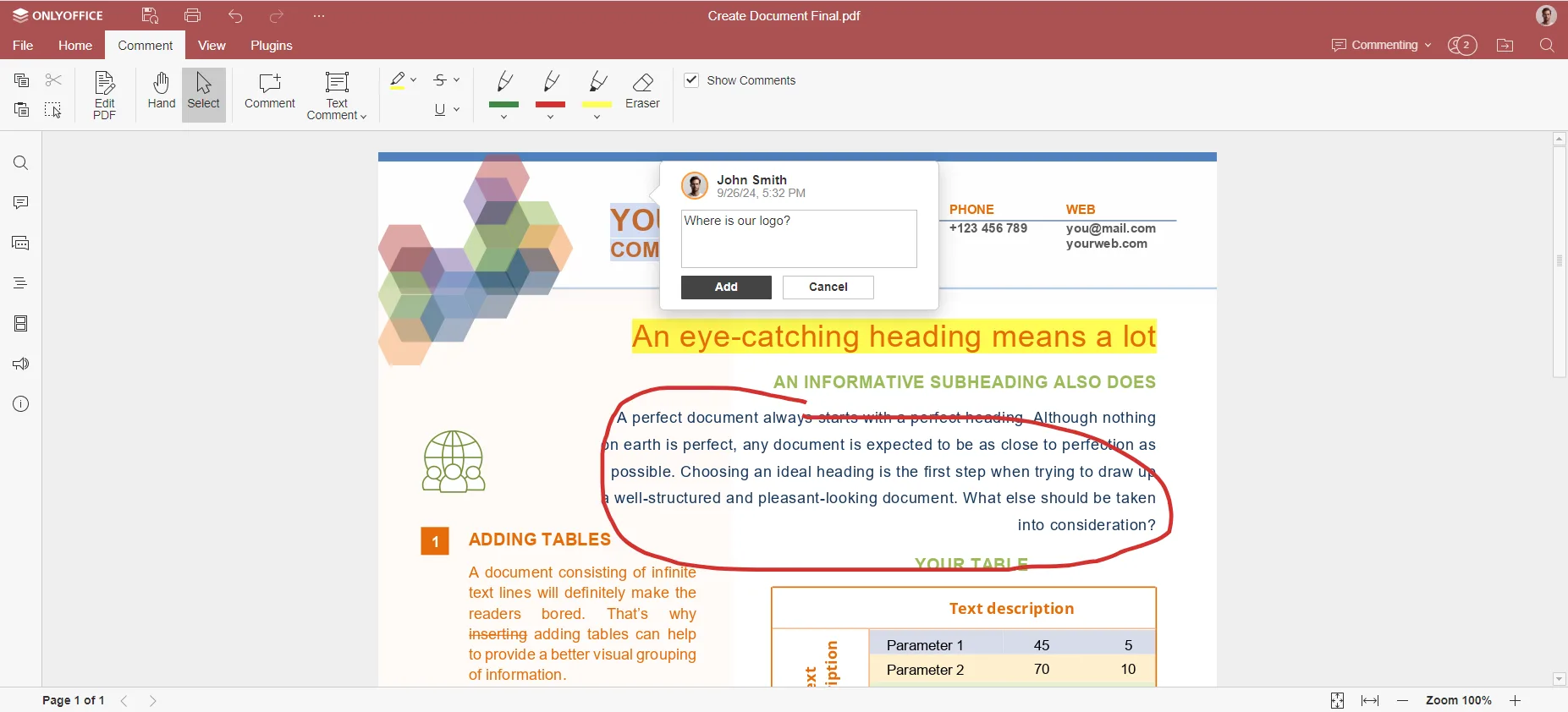Screen dimensions: 1568x712
Task: Click the ADDING TABLES heading in document
Action: coord(540,539)
